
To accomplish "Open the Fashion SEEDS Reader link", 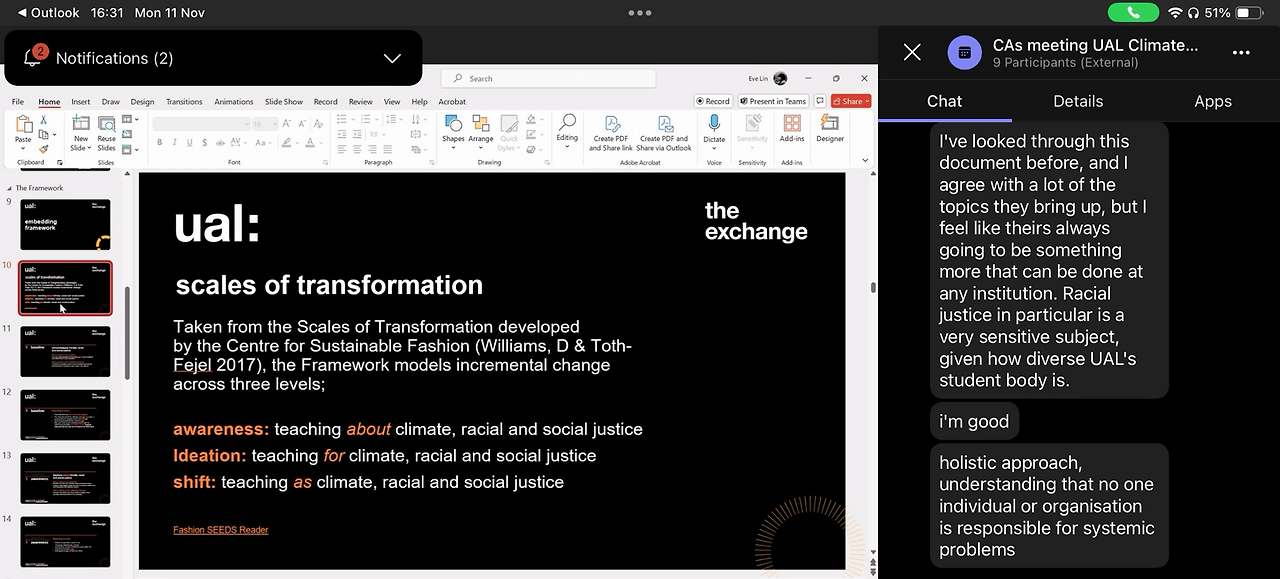I will tap(220, 530).
